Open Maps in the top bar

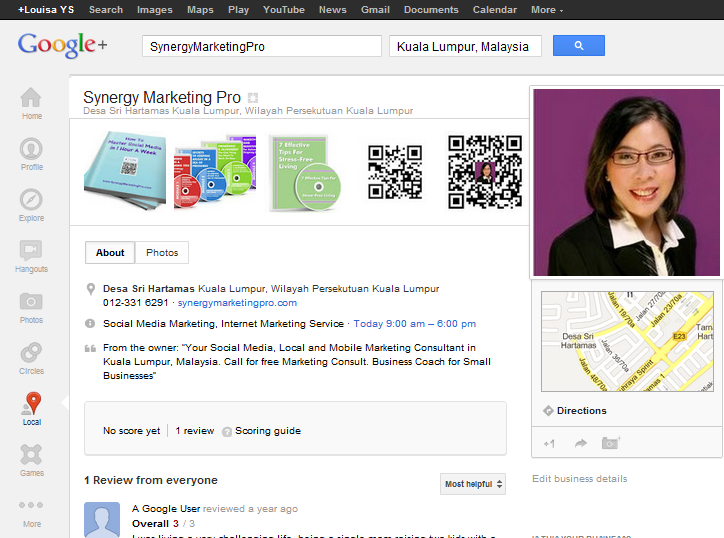[200, 10]
